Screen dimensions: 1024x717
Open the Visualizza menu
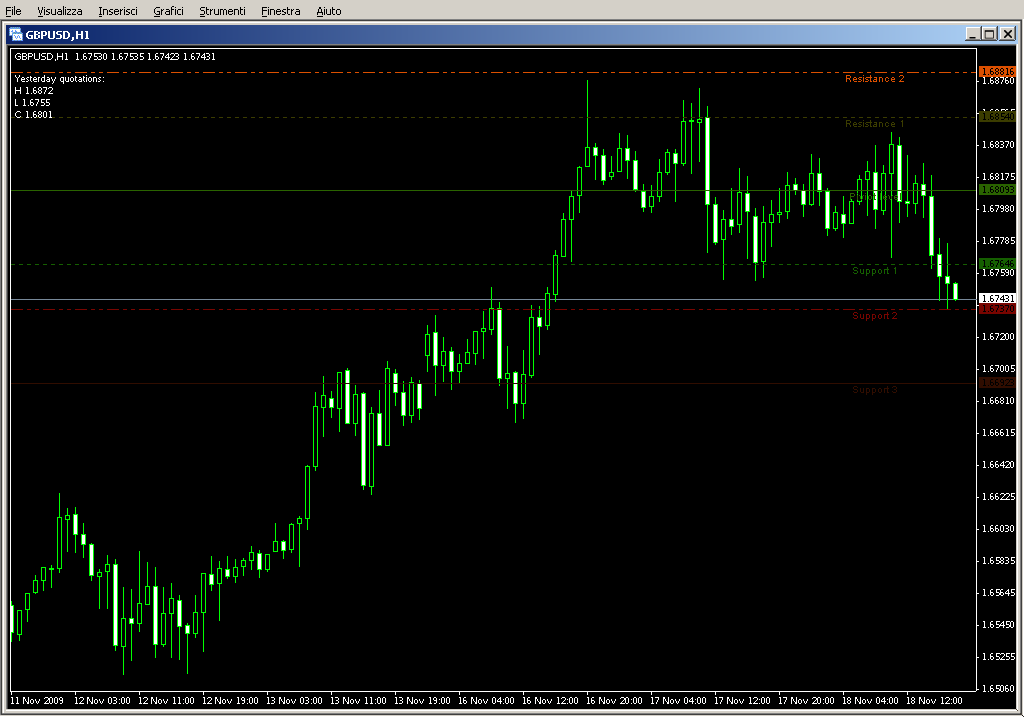[59, 11]
